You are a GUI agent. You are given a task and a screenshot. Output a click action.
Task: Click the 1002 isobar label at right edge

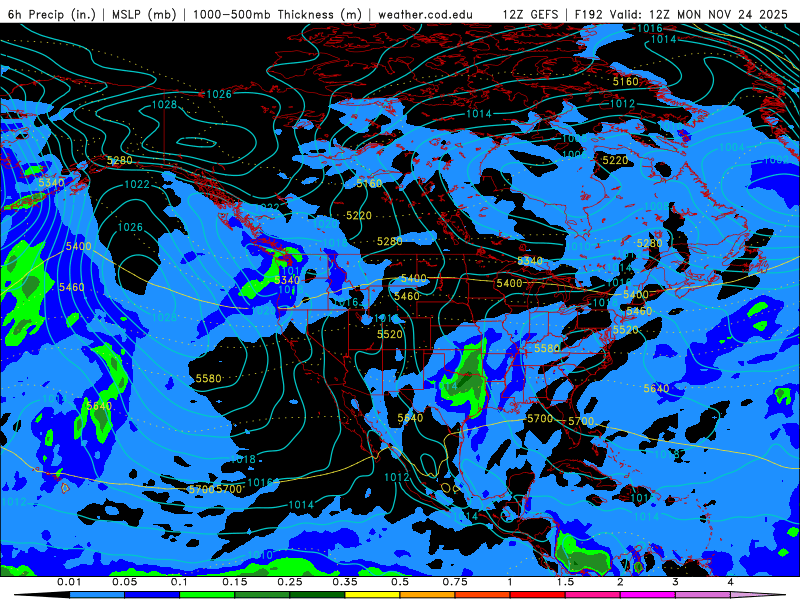pos(776,159)
